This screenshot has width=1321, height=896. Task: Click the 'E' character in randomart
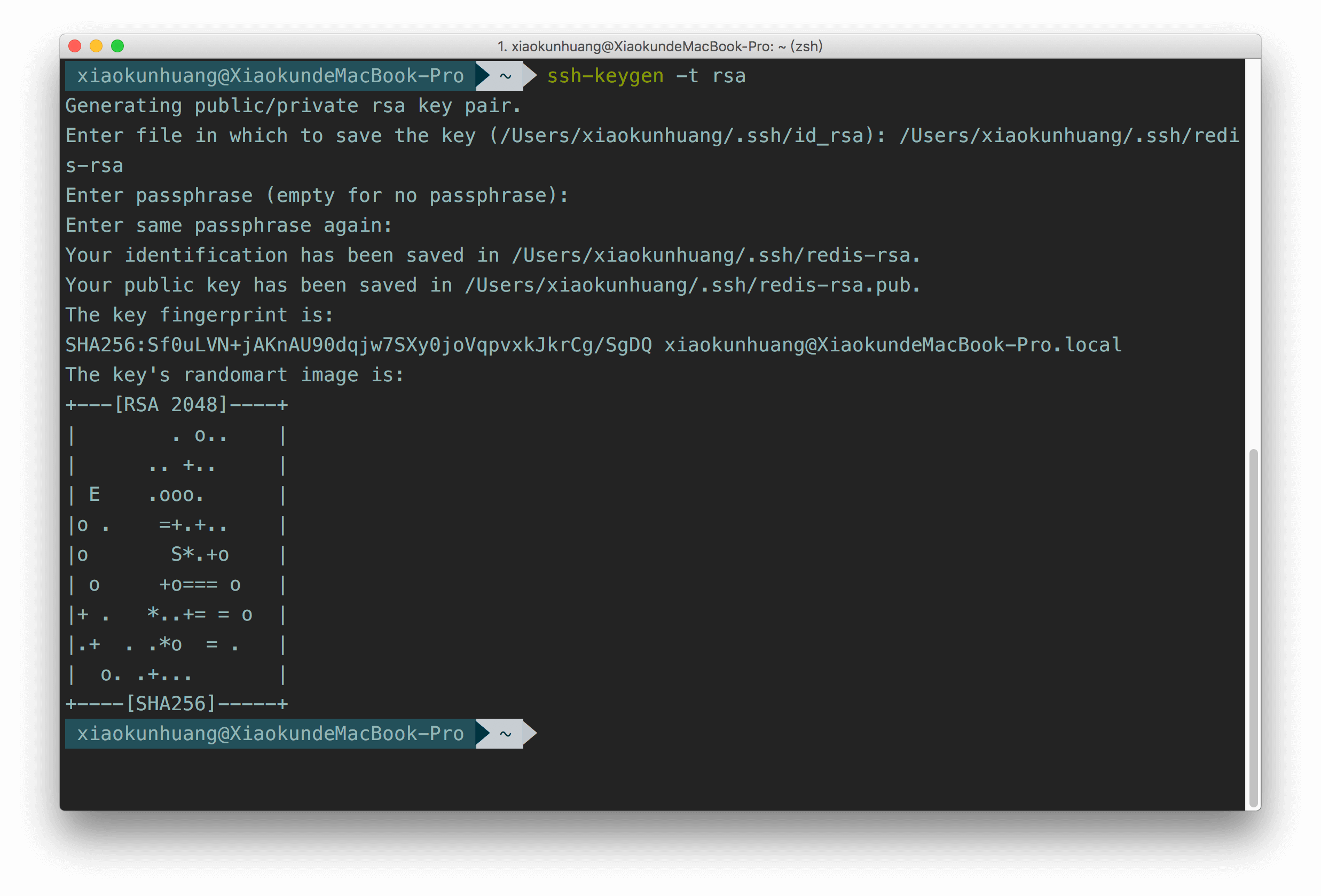pos(95,494)
